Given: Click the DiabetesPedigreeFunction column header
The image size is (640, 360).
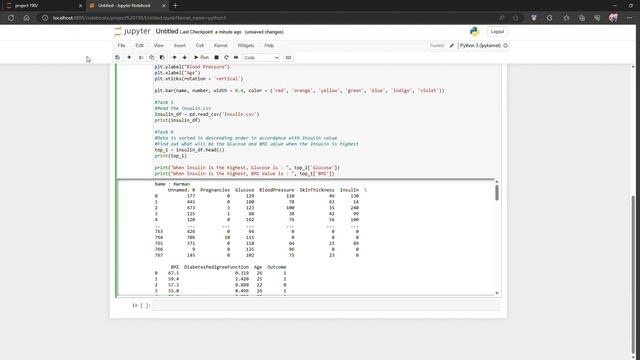Looking at the screenshot, I should (x=216, y=267).
